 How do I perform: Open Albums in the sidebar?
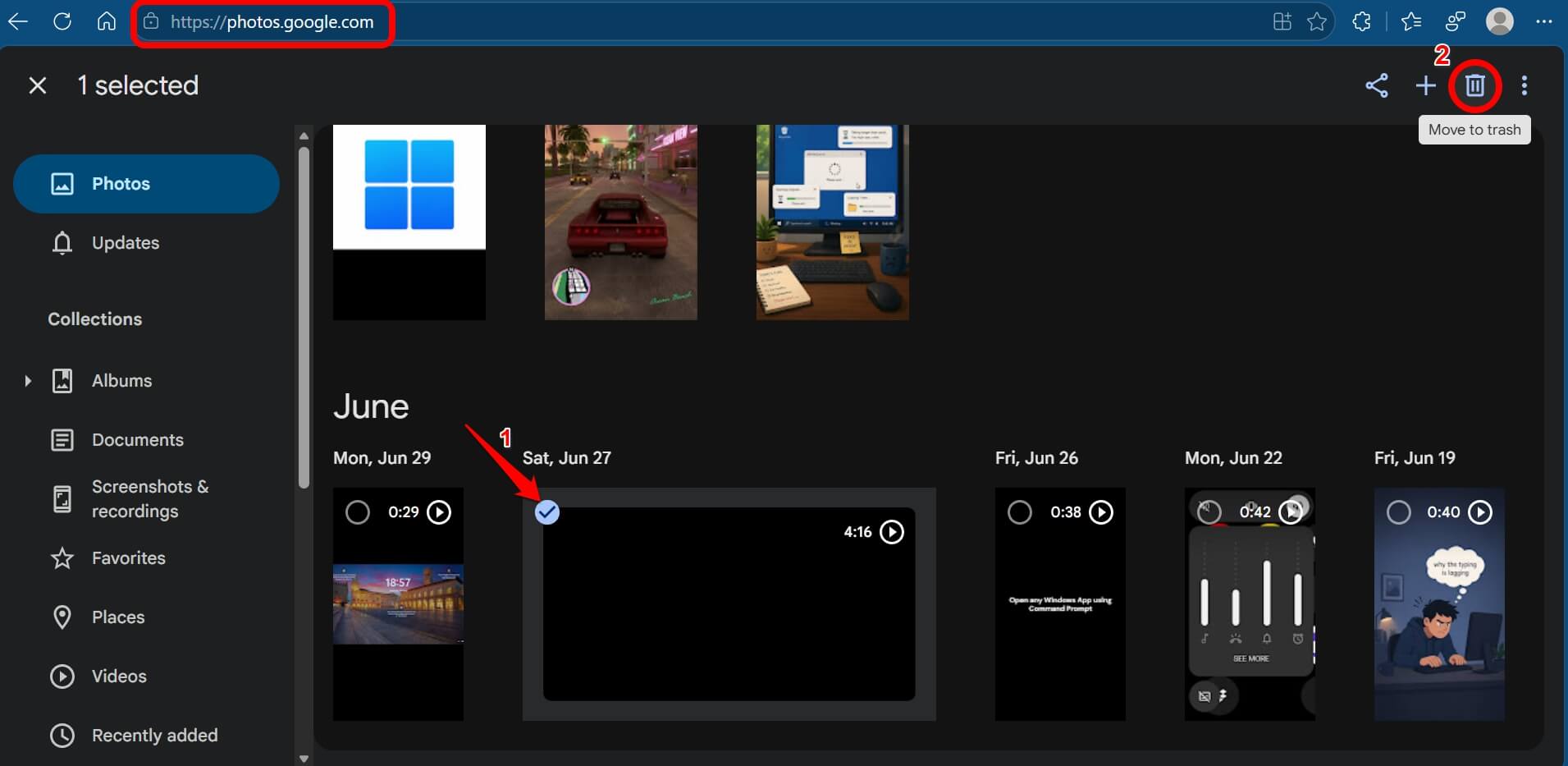pos(146,381)
